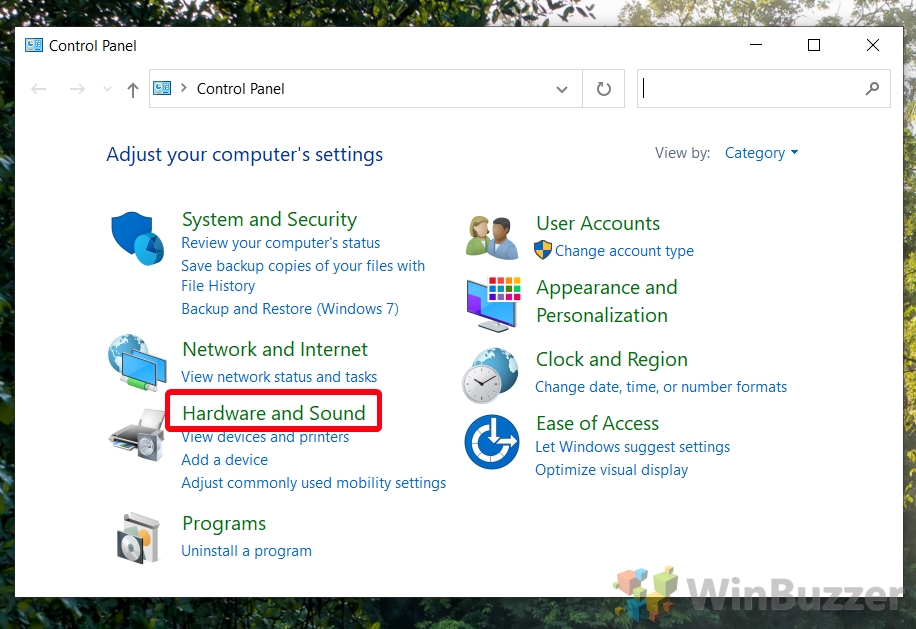Open the Appearance and Personalization monitor icon

click(x=494, y=304)
